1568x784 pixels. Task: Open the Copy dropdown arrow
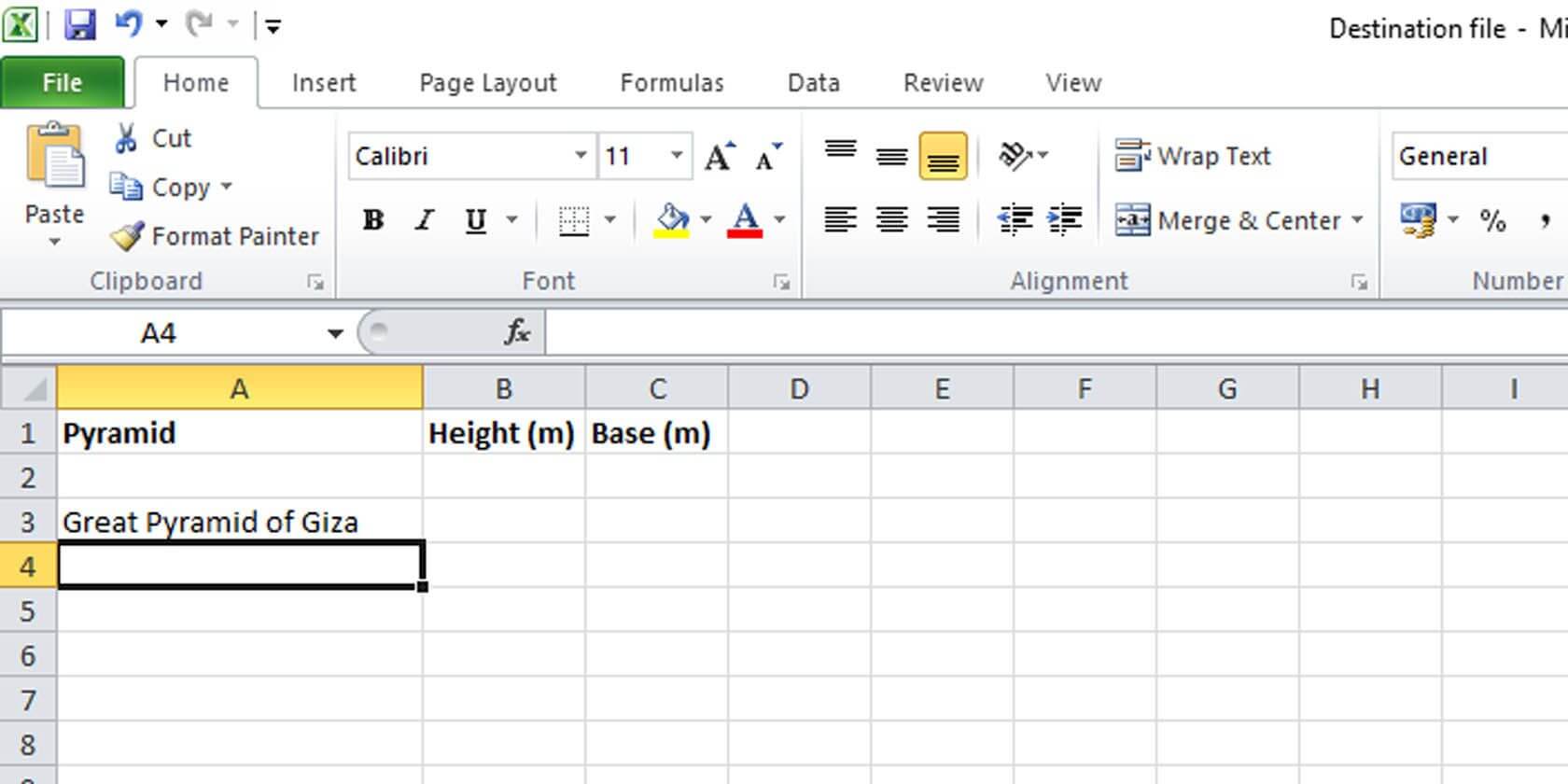[226, 187]
